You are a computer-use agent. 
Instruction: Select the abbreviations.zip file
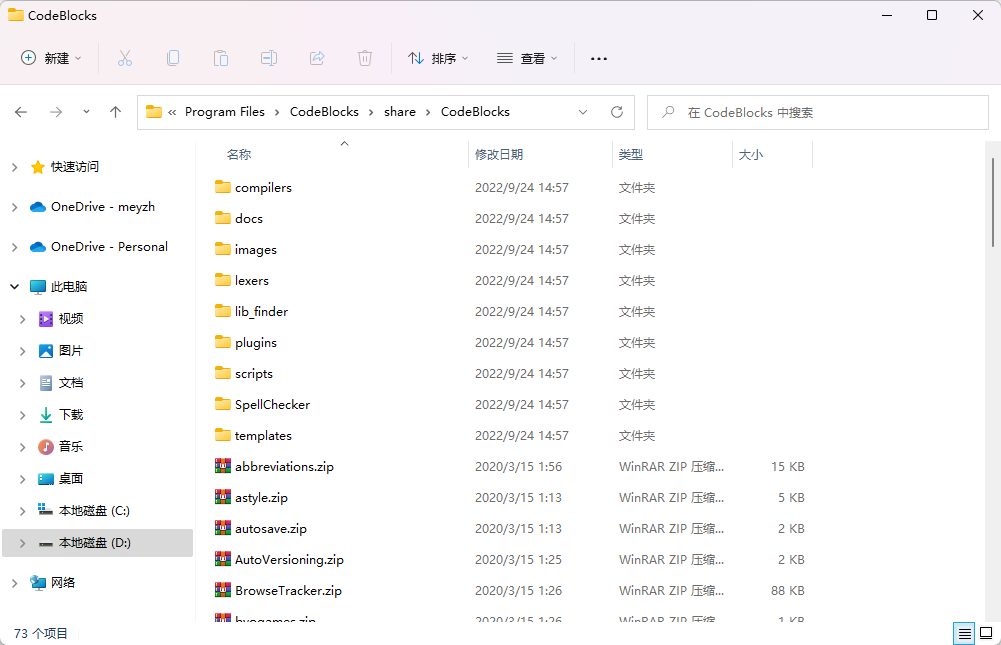point(284,466)
